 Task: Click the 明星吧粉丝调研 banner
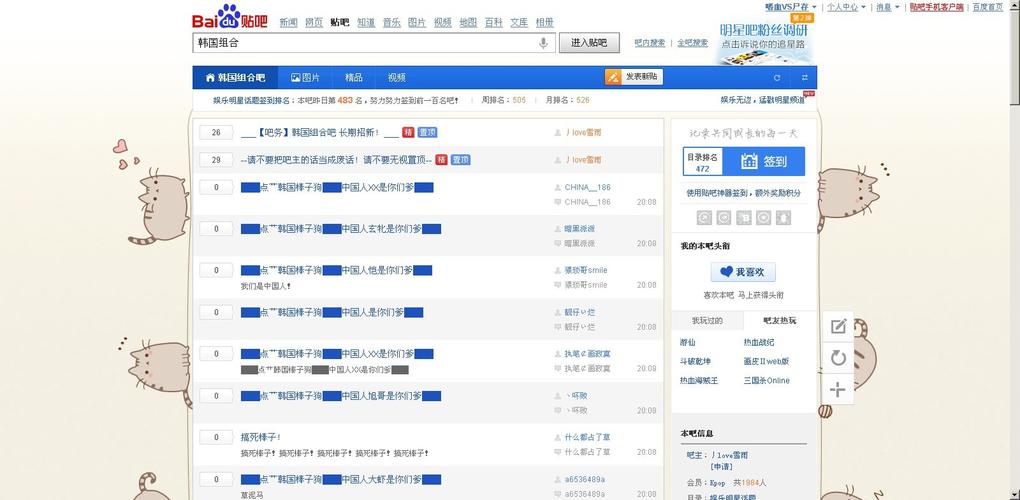pyautogui.click(x=765, y=38)
